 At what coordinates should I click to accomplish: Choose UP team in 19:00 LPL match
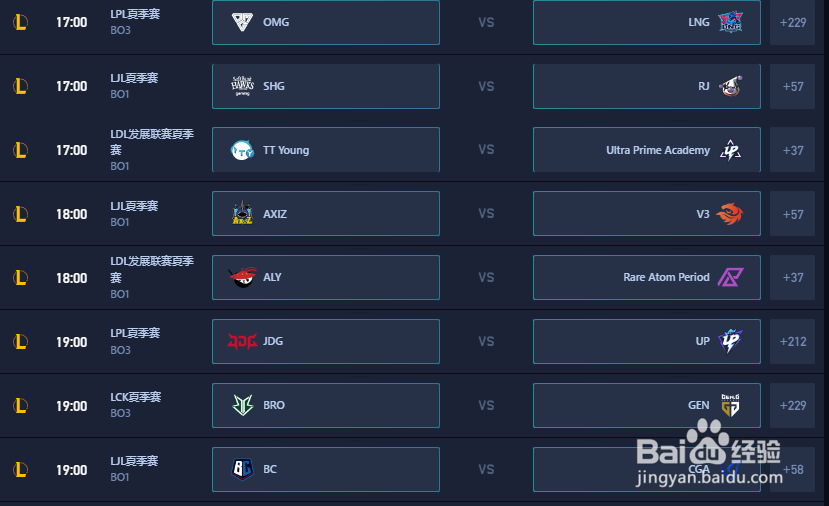coord(647,342)
